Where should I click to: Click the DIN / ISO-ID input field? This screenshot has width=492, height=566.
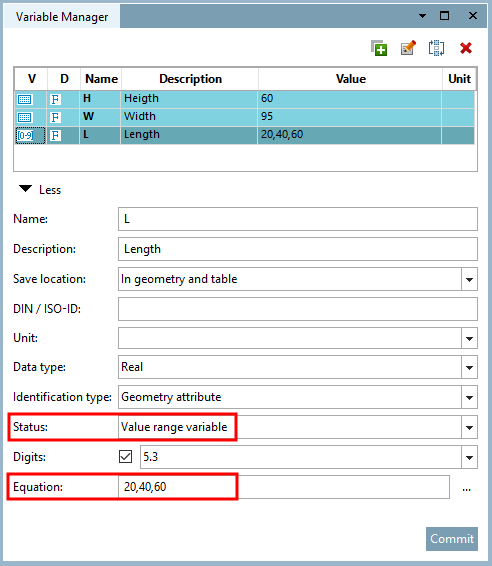point(298,309)
